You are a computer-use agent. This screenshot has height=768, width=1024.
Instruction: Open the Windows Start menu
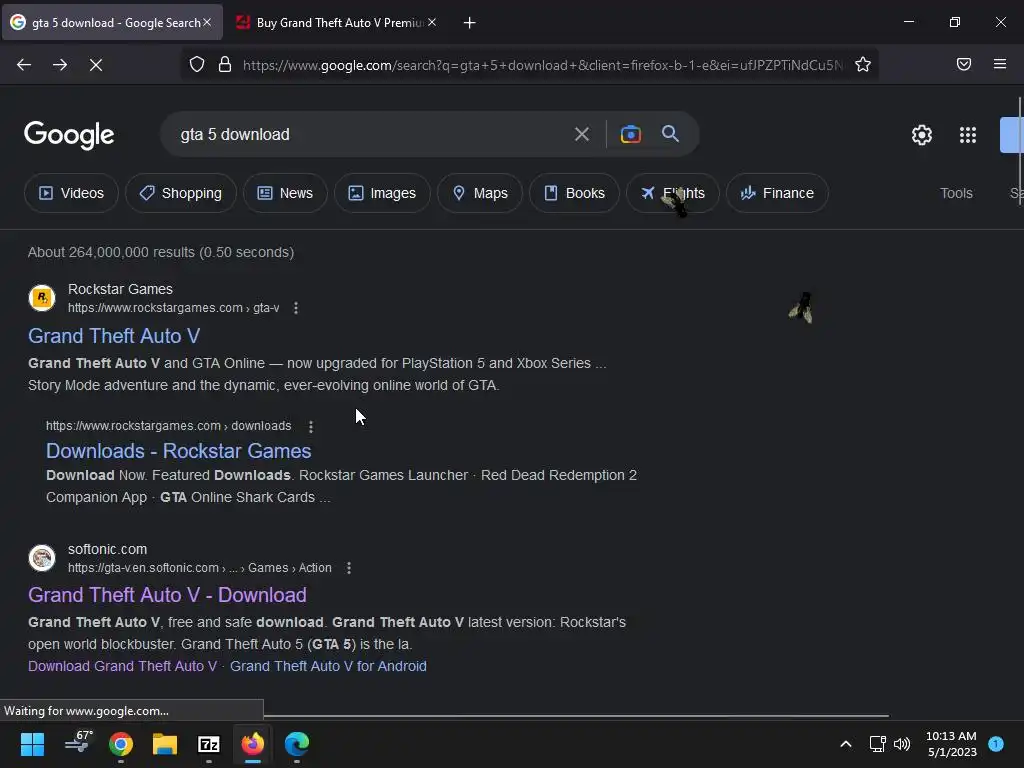click(x=32, y=744)
